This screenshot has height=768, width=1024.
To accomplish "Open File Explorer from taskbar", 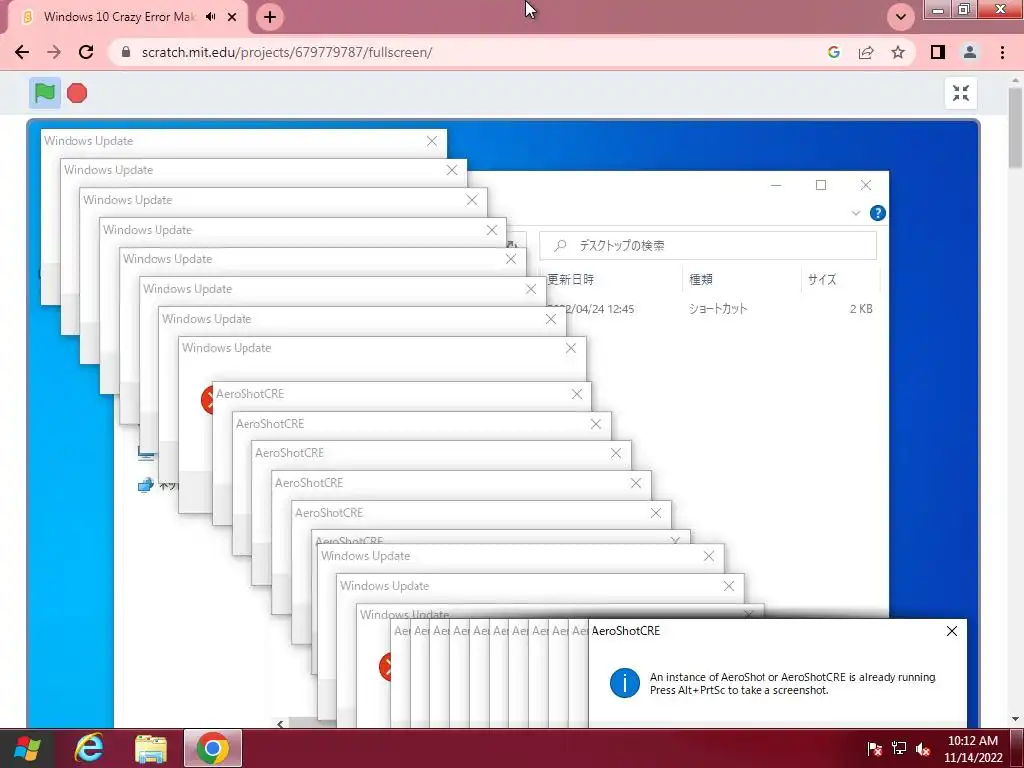I will [x=151, y=748].
